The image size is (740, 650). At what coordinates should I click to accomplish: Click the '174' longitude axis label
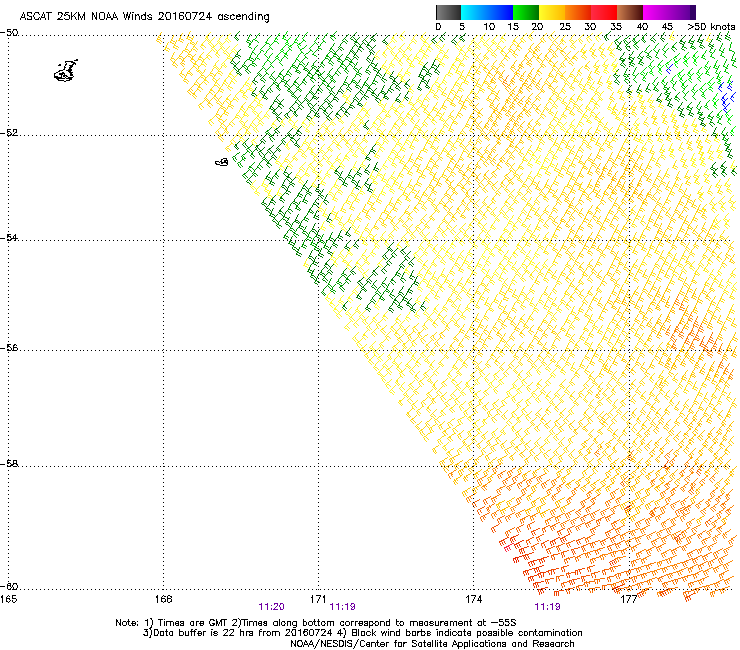click(473, 599)
